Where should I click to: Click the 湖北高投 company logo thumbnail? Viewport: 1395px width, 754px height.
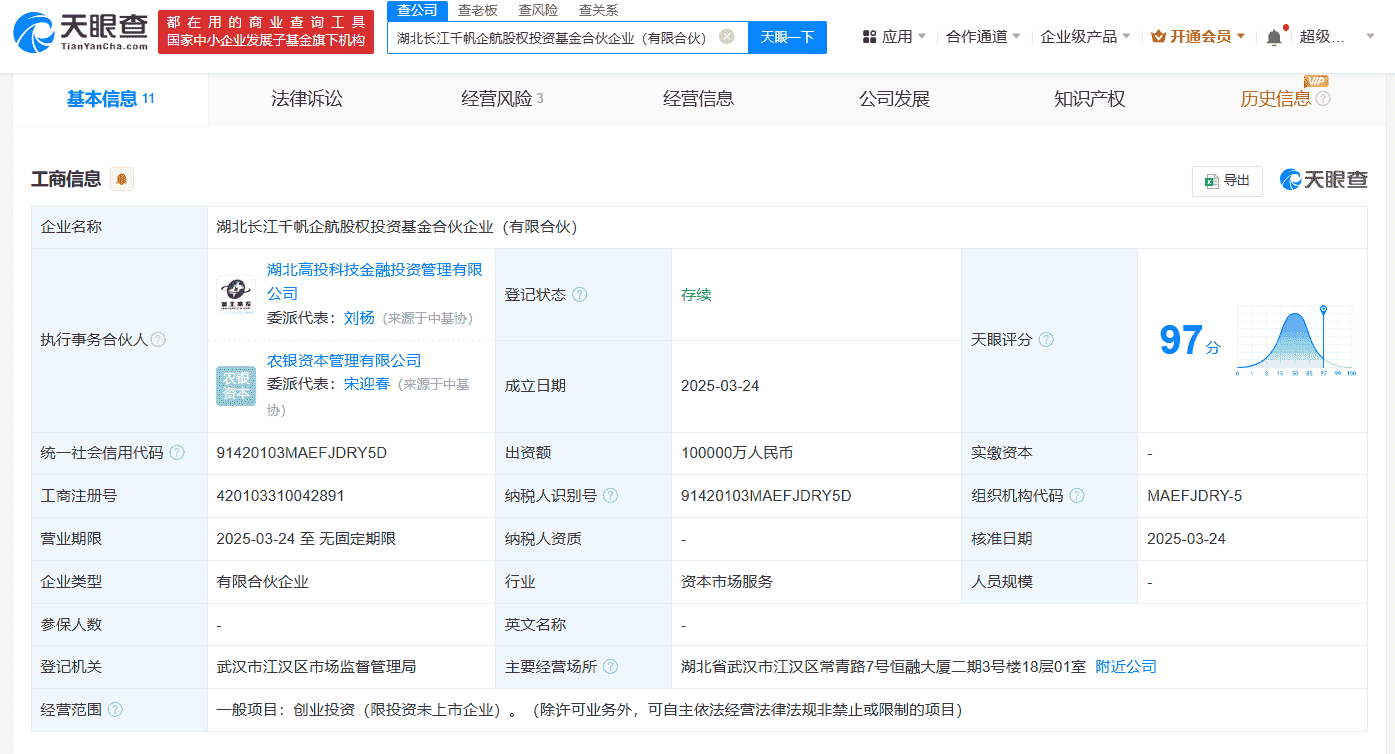tap(235, 295)
